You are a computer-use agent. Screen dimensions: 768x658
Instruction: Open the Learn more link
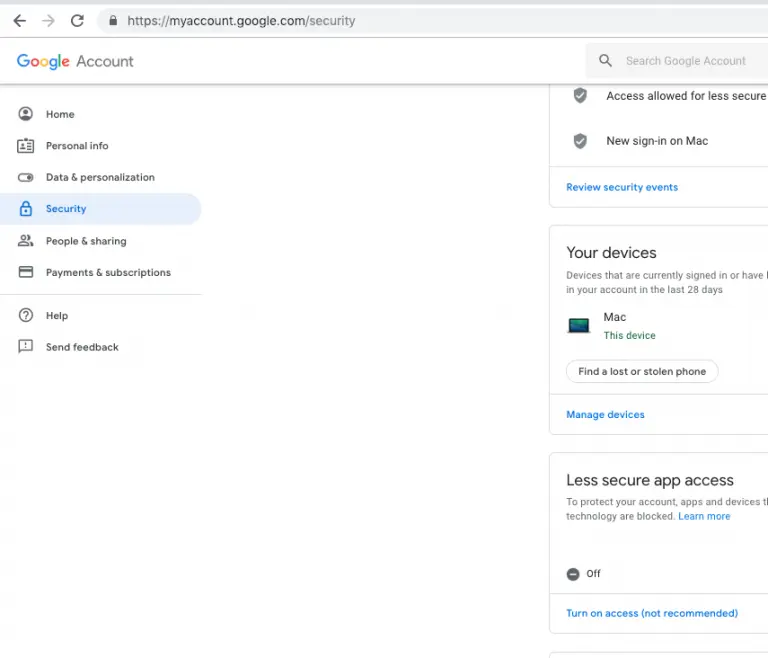click(x=704, y=516)
